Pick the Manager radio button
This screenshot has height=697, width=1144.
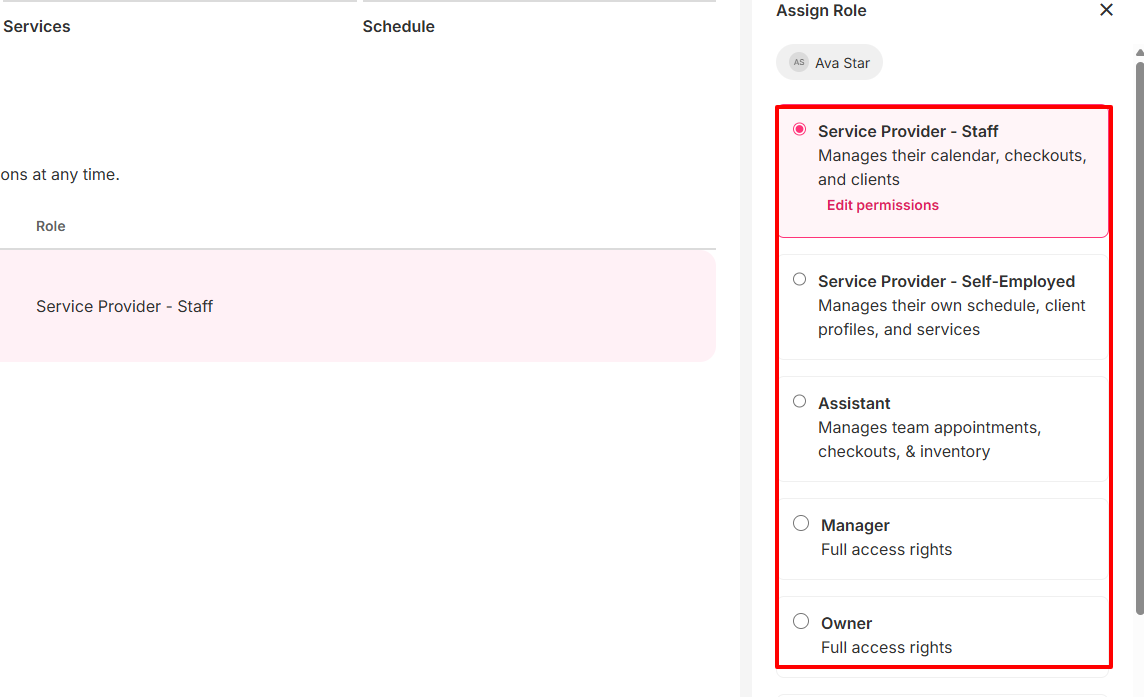[x=800, y=523]
